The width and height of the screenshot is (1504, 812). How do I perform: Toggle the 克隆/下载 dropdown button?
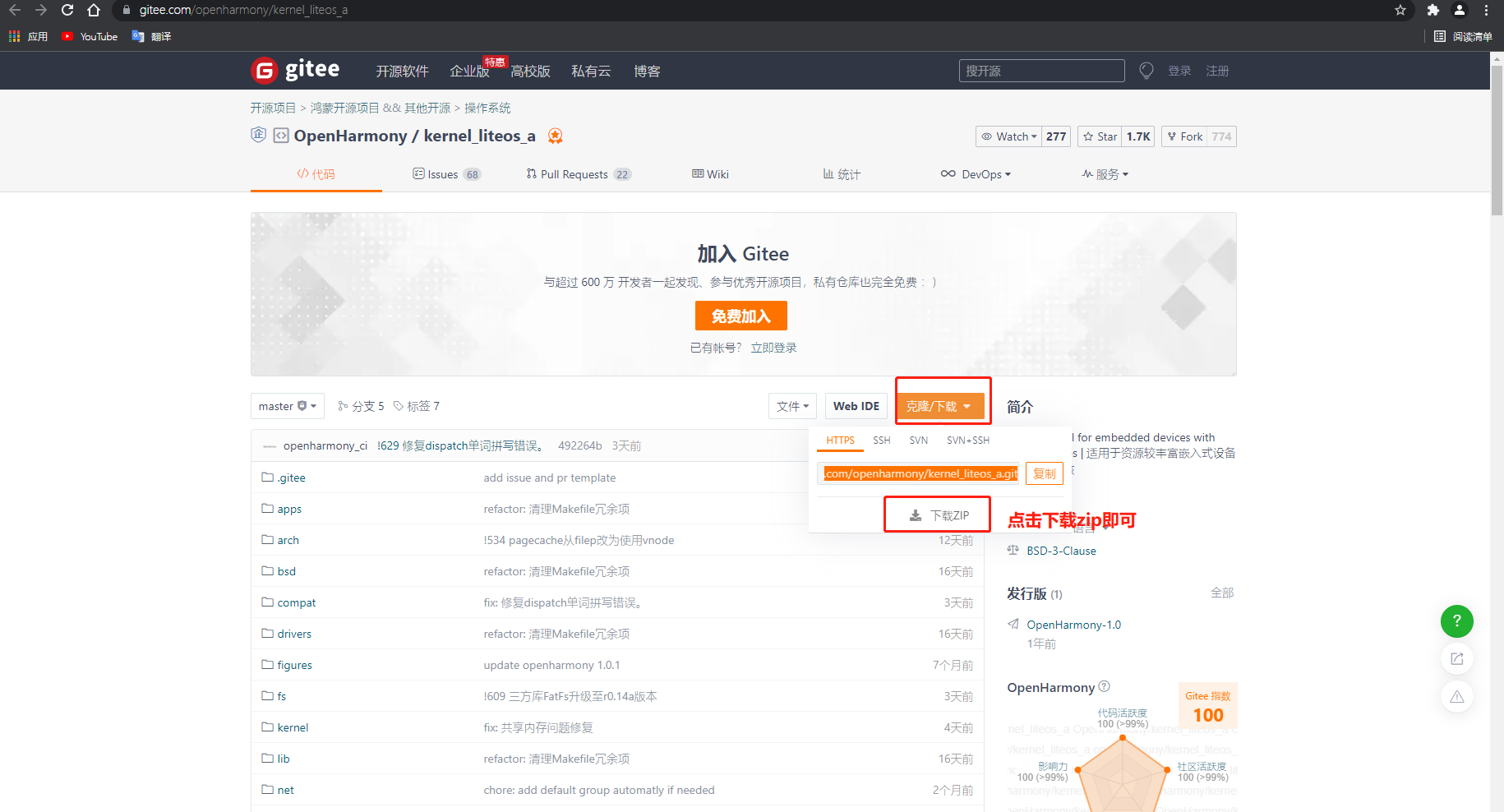point(940,406)
